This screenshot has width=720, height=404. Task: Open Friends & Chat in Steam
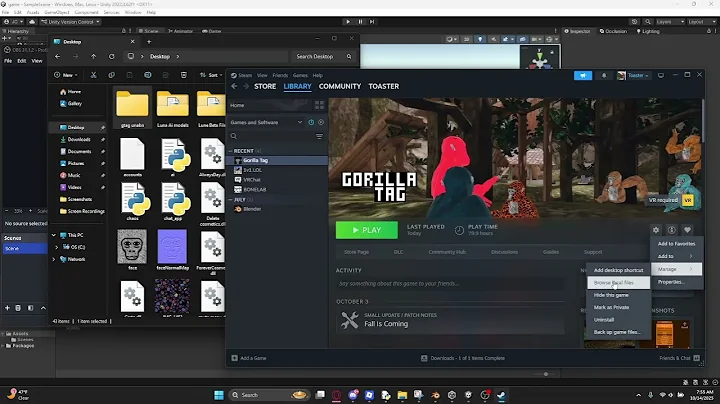tap(679, 358)
